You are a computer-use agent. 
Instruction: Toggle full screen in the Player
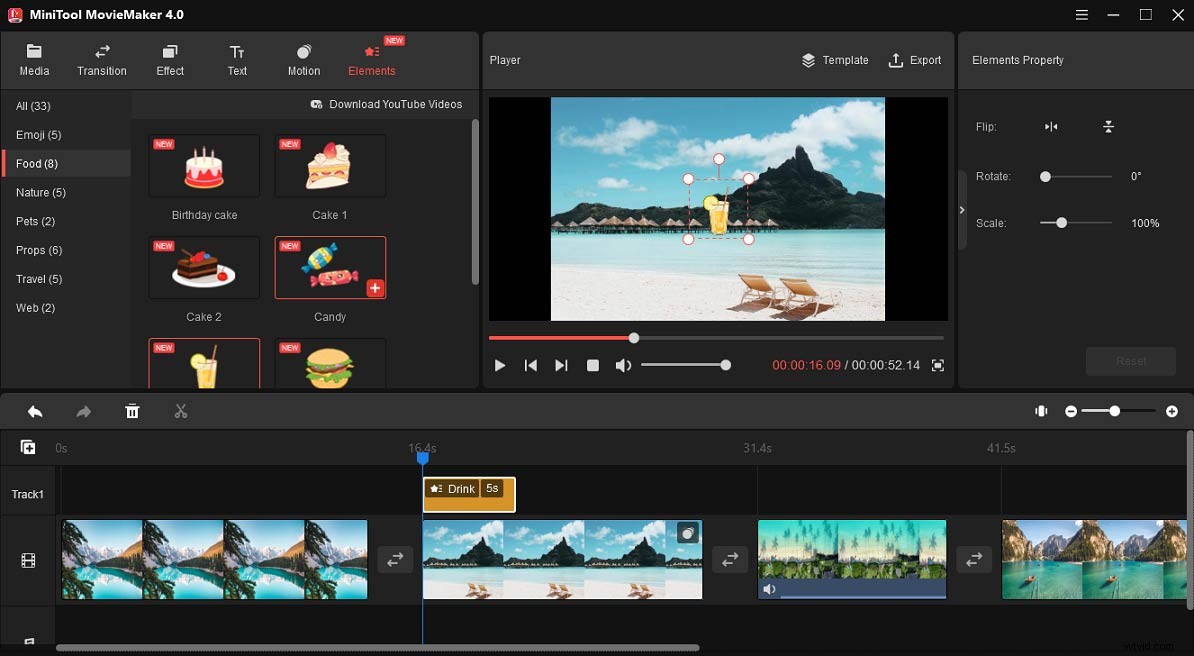tap(937, 366)
